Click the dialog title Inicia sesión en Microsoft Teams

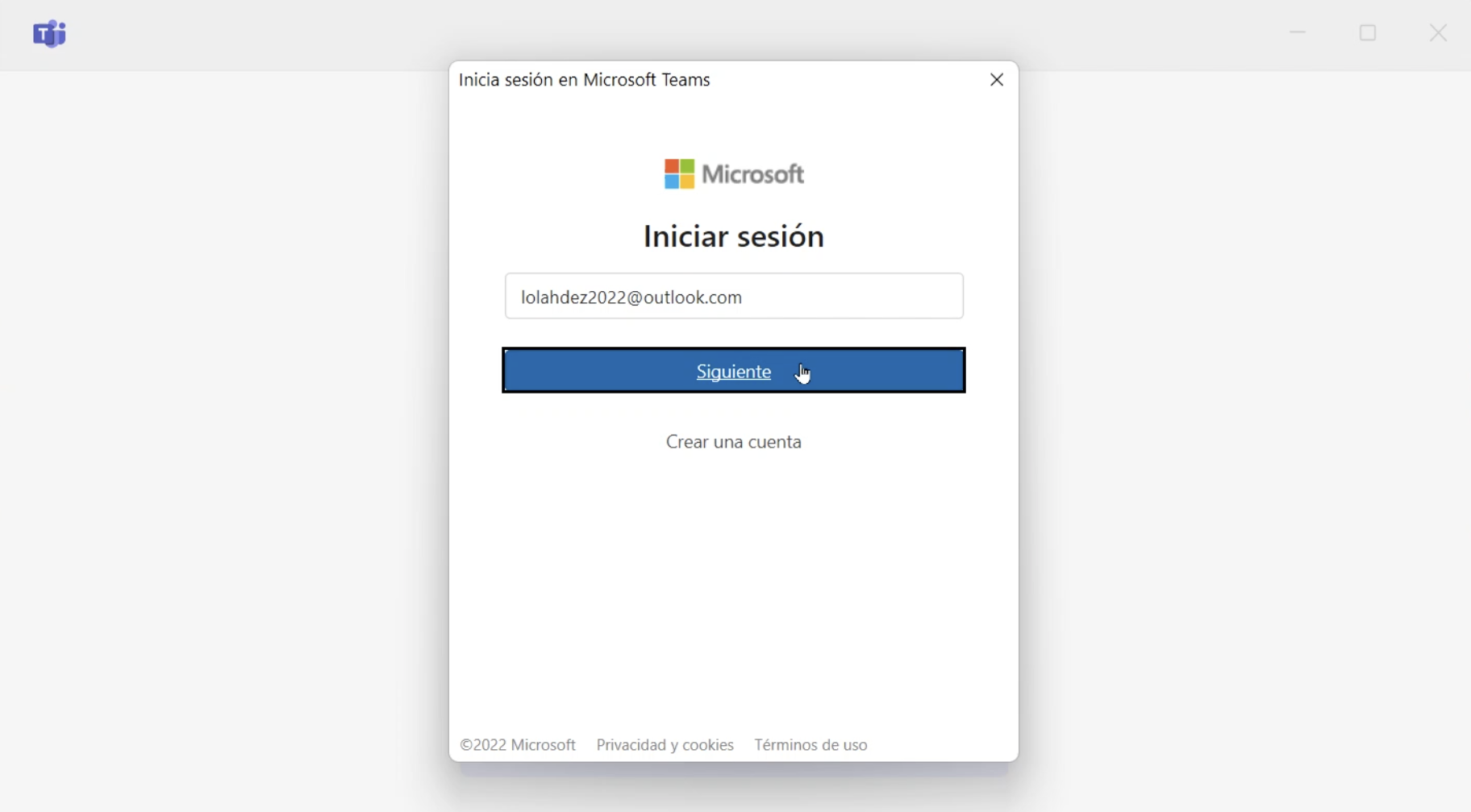pyautogui.click(x=585, y=79)
